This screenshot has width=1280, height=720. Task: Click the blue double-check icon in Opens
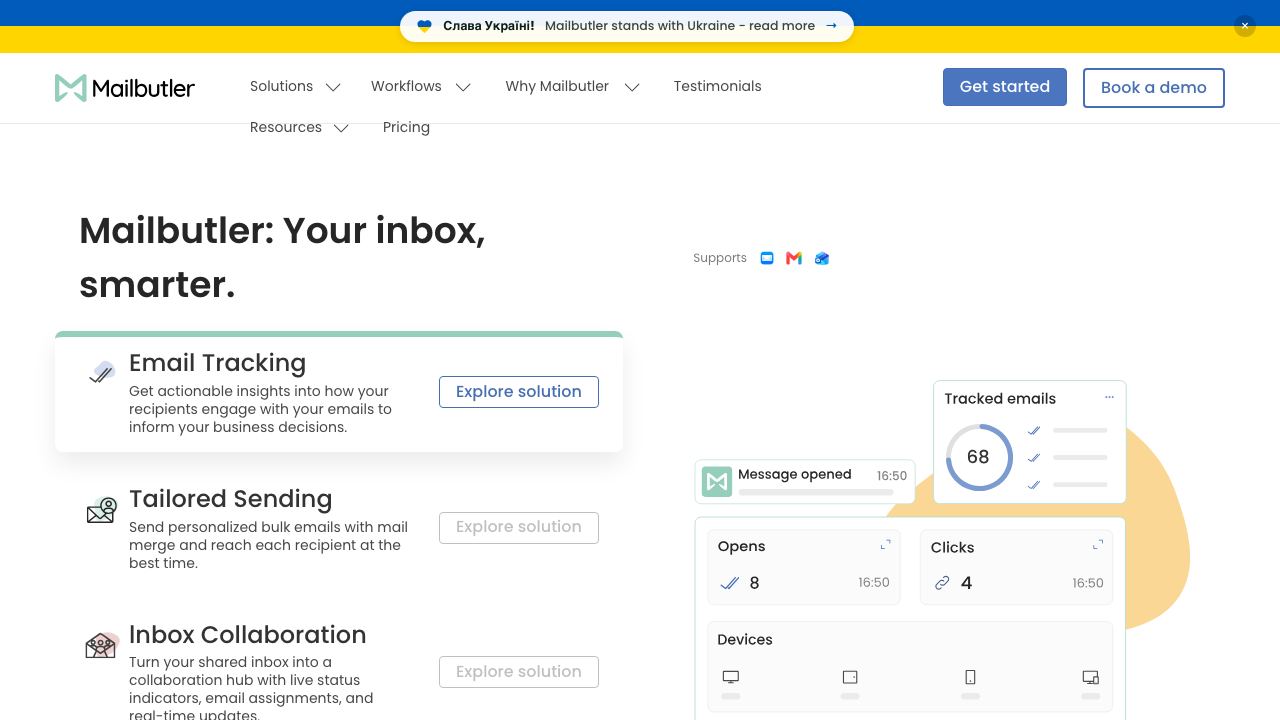[730, 583]
